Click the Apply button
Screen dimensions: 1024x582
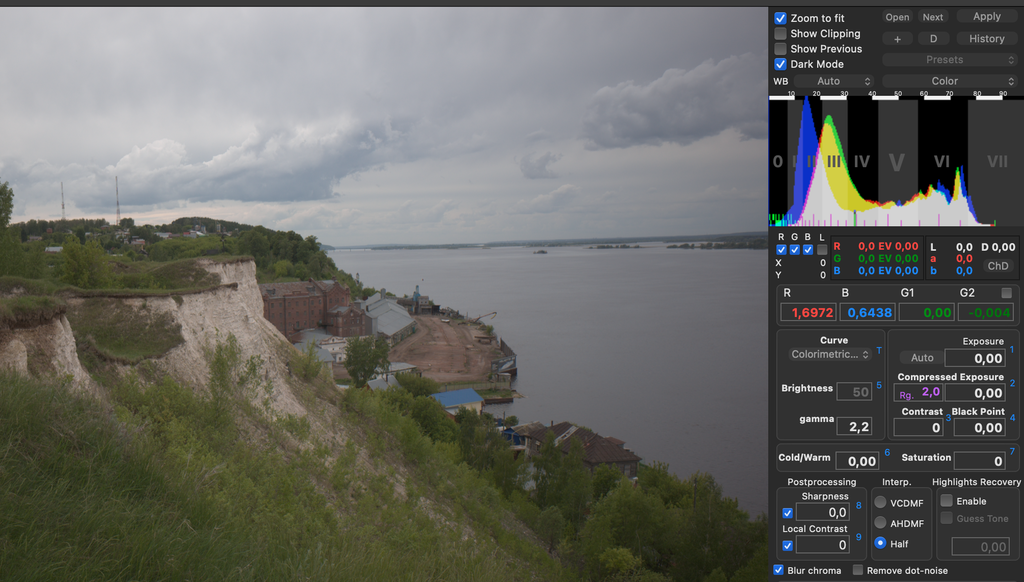(986, 17)
